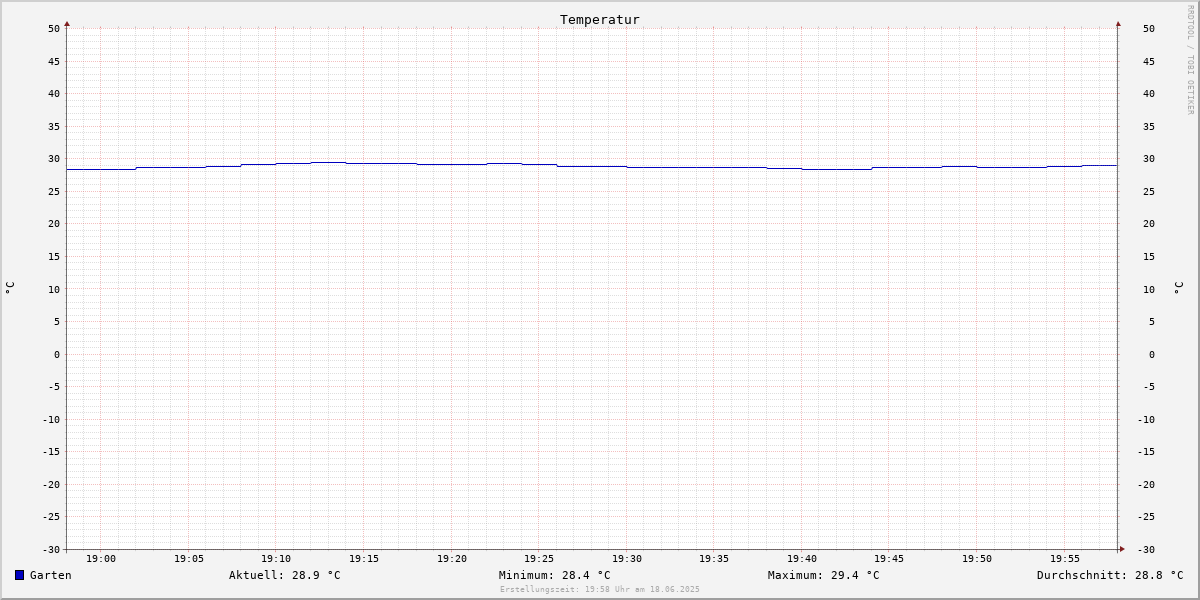Click the 50 label on left axis
The width and height of the screenshot is (1200, 600).
point(54,29)
